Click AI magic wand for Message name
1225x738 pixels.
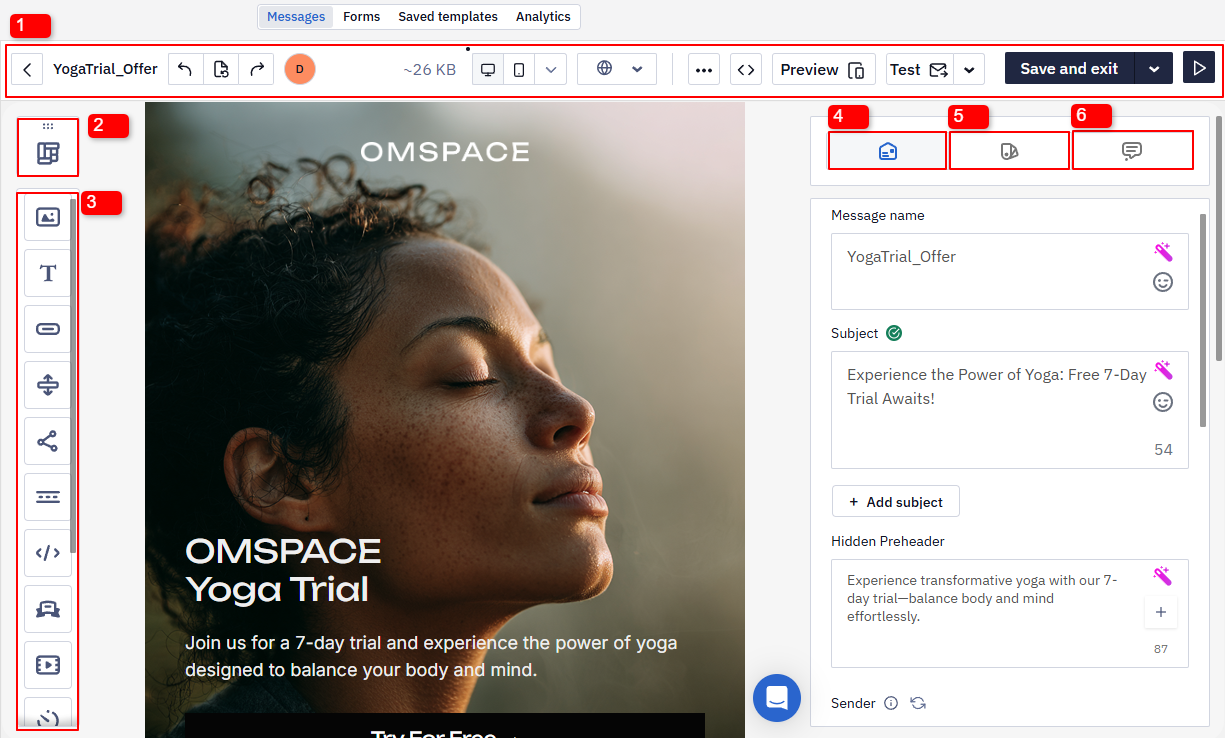(1162, 252)
